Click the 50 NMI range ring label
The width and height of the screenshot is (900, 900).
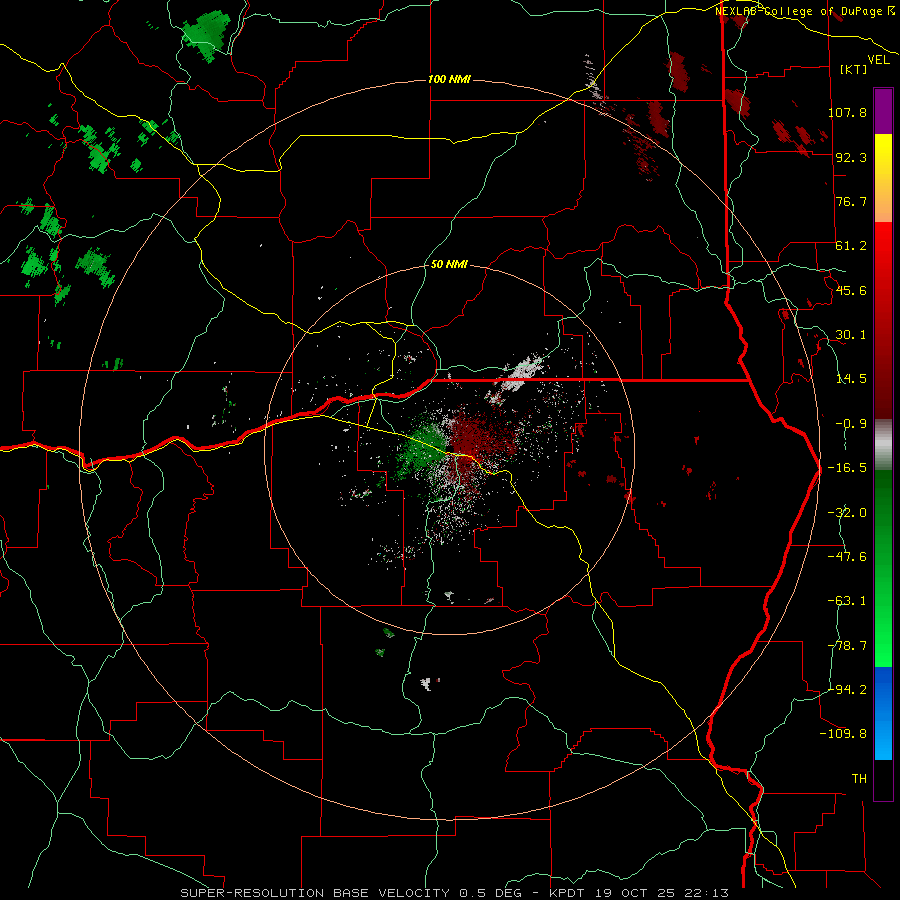pyautogui.click(x=449, y=265)
